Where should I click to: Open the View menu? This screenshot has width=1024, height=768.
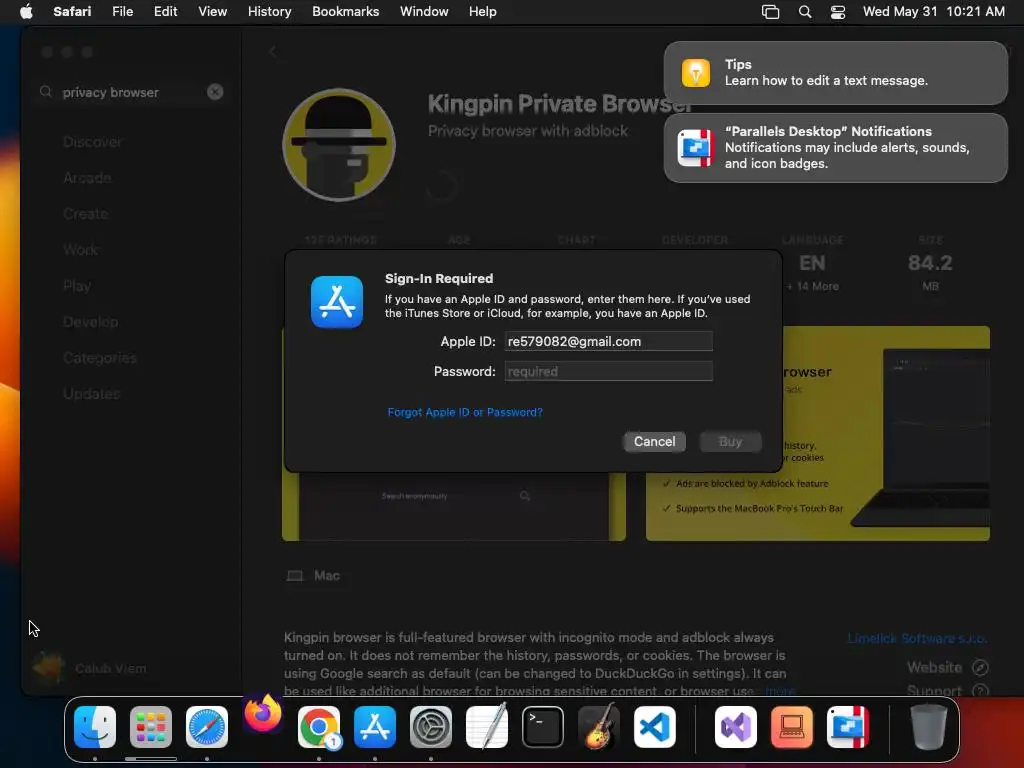(212, 12)
